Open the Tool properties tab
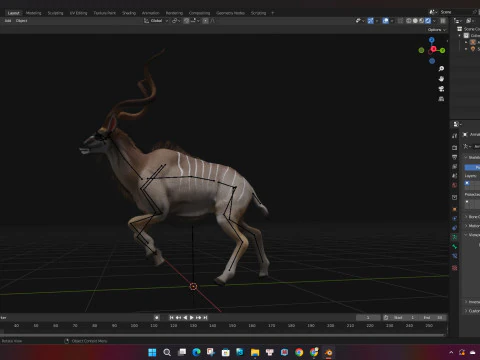The height and width of the screenshot is (360, 480). pyautogui.click(x=455, y=136)
